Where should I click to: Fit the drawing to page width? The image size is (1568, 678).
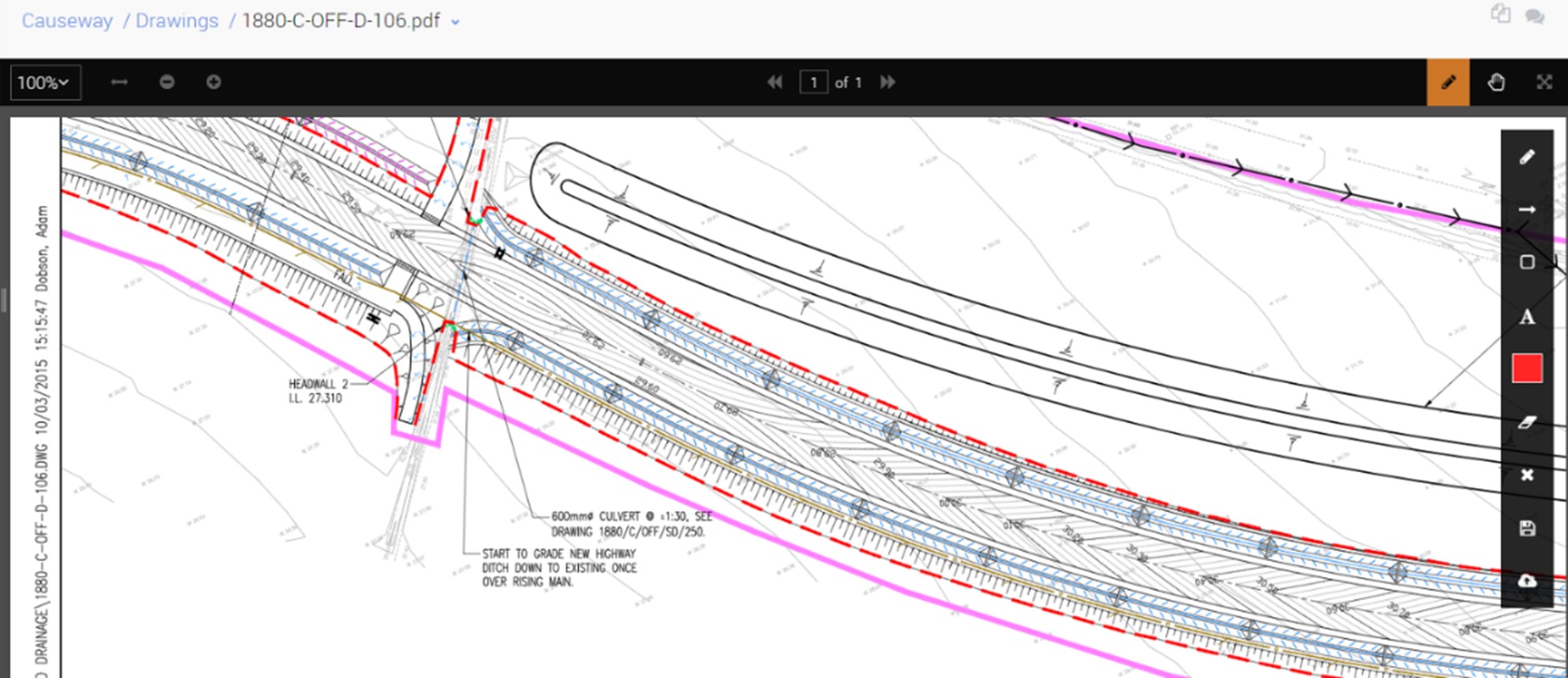coord(119,82)
